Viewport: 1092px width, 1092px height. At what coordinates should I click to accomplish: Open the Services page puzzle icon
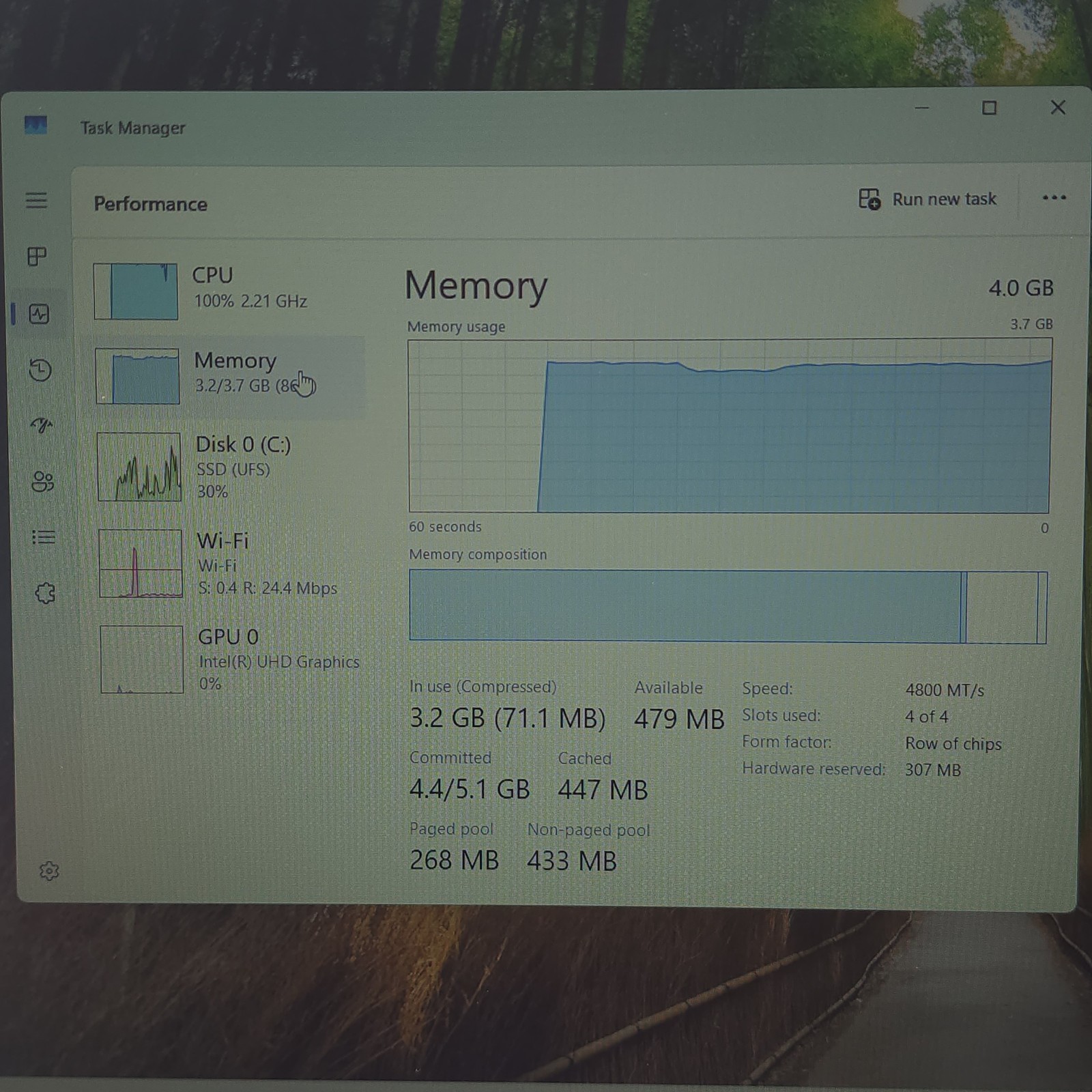(45, 593)
